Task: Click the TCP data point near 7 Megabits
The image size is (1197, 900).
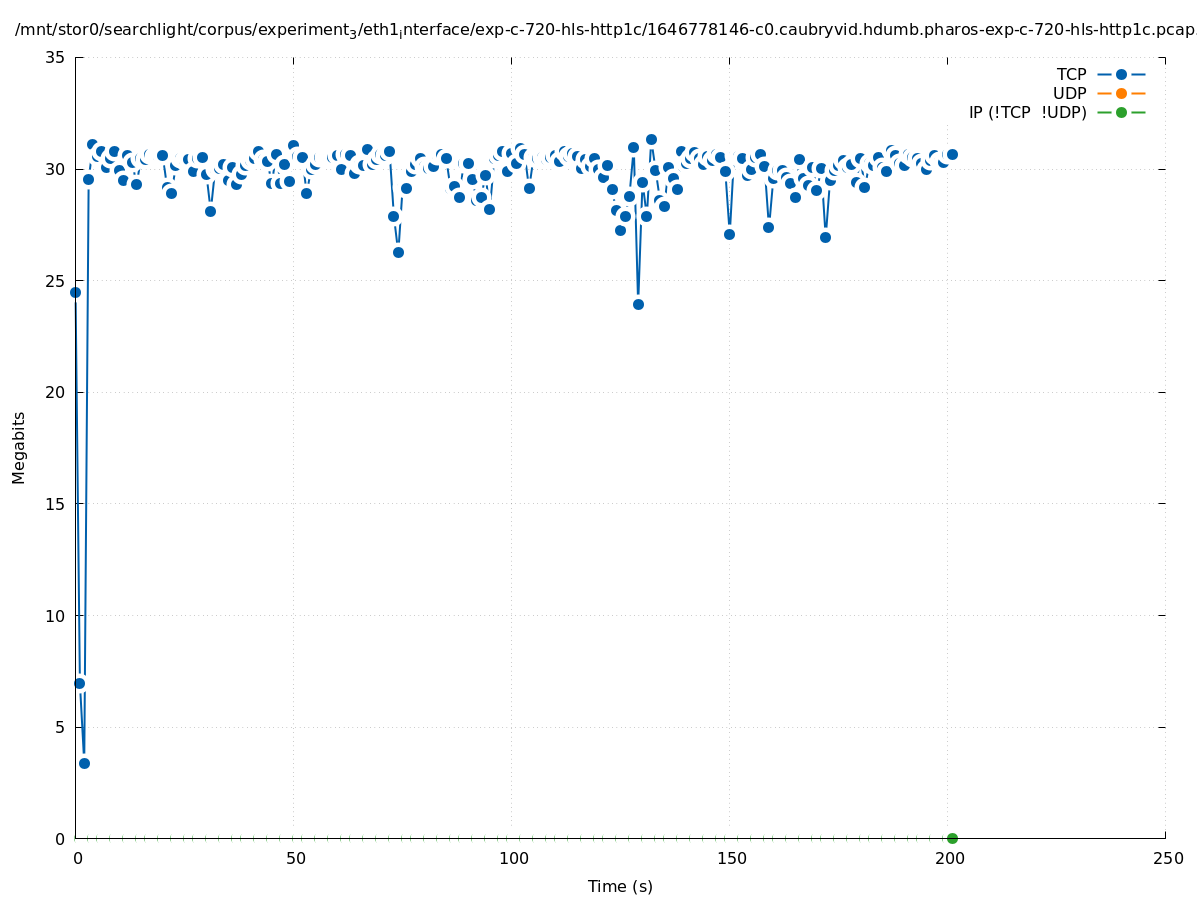Action: pos(79,683)
